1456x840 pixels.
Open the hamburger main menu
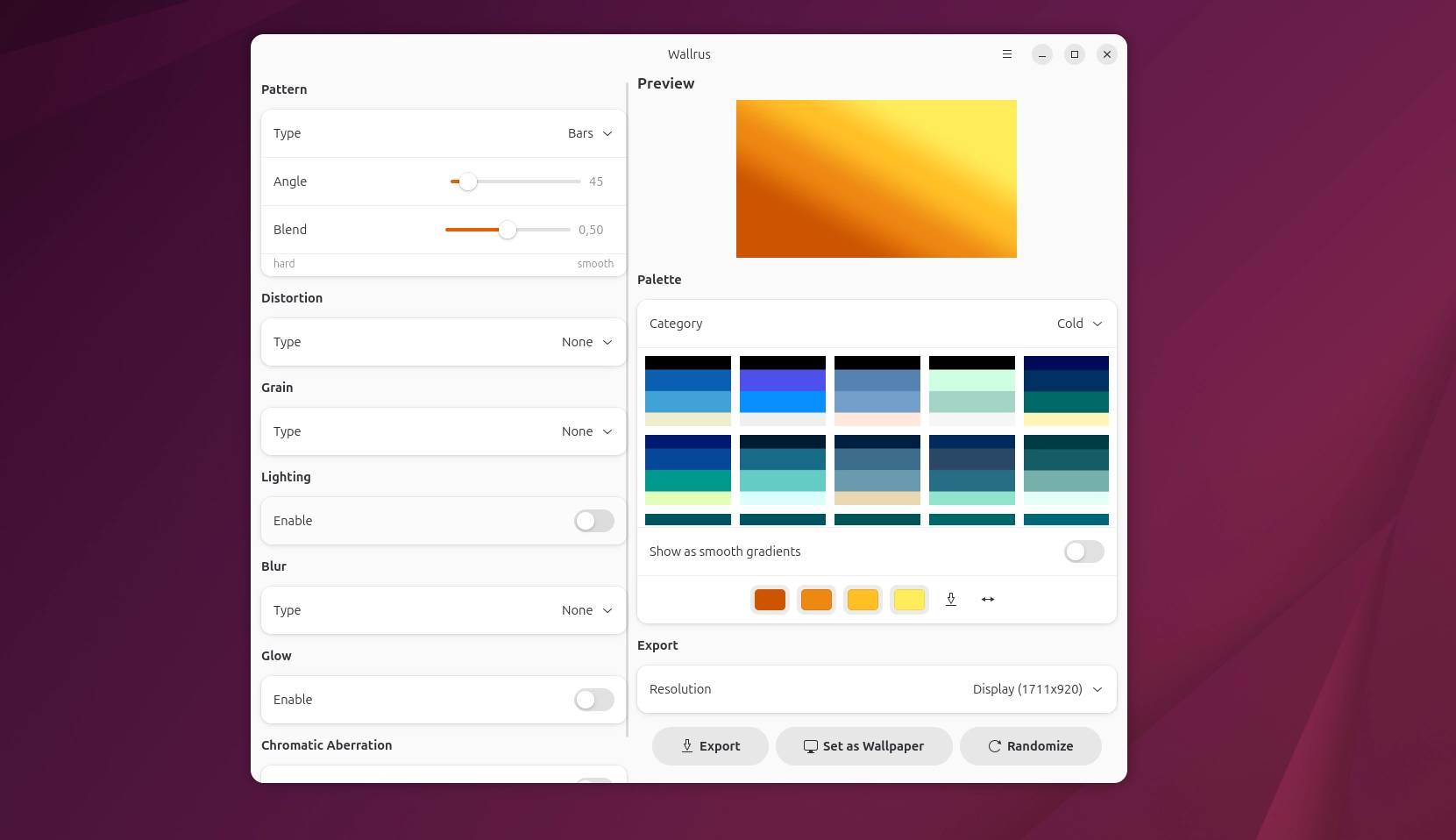click(1007, 54)
